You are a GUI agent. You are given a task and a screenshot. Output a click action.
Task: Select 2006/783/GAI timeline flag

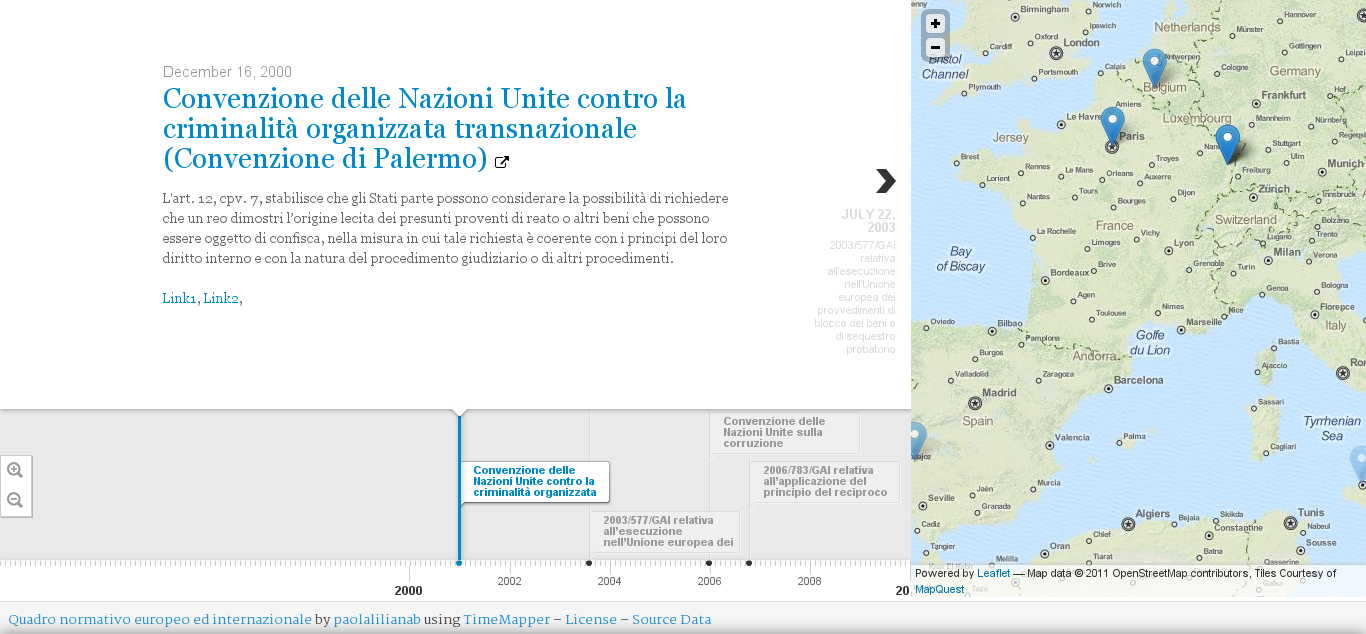click(825, 481)
